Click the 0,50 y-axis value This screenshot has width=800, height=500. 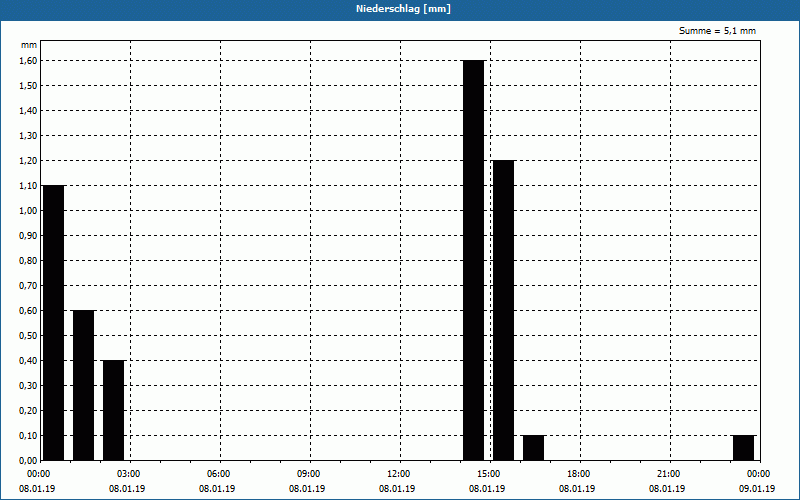tap(29, 336)
